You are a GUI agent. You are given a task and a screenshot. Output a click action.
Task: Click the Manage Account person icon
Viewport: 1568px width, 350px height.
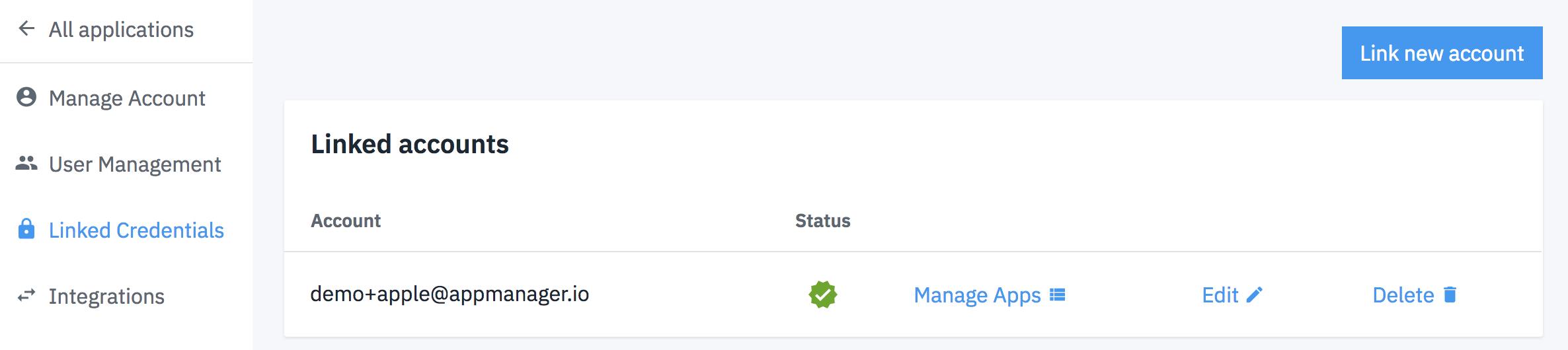click(26, 97)
